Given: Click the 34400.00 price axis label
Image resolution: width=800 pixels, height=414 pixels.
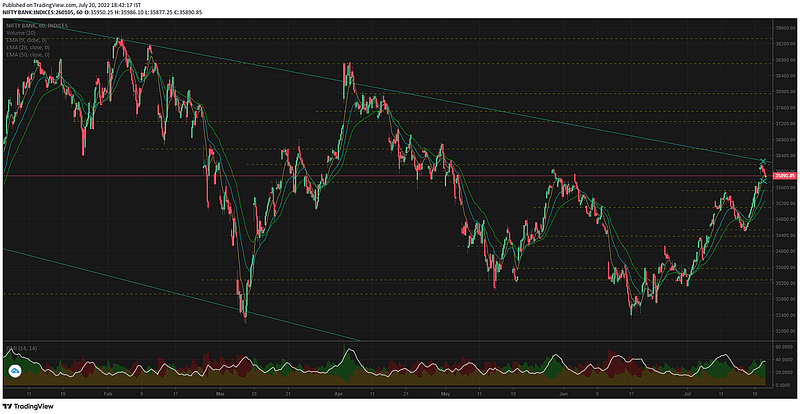Looking at the screenshot, I should (x=785, y=235).
